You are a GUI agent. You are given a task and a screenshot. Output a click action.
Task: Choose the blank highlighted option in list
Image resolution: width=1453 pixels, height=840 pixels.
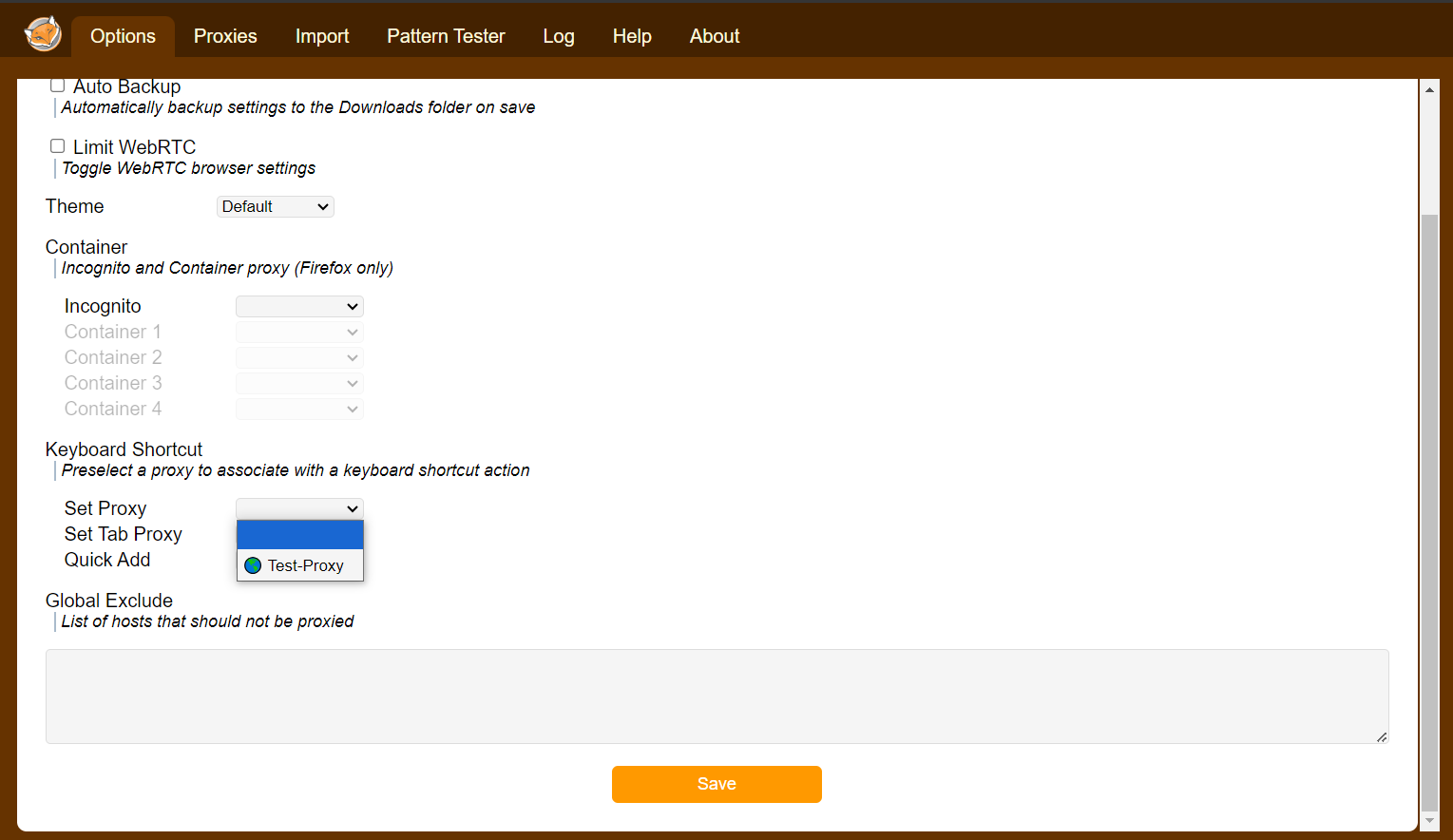tap(300, 535)
